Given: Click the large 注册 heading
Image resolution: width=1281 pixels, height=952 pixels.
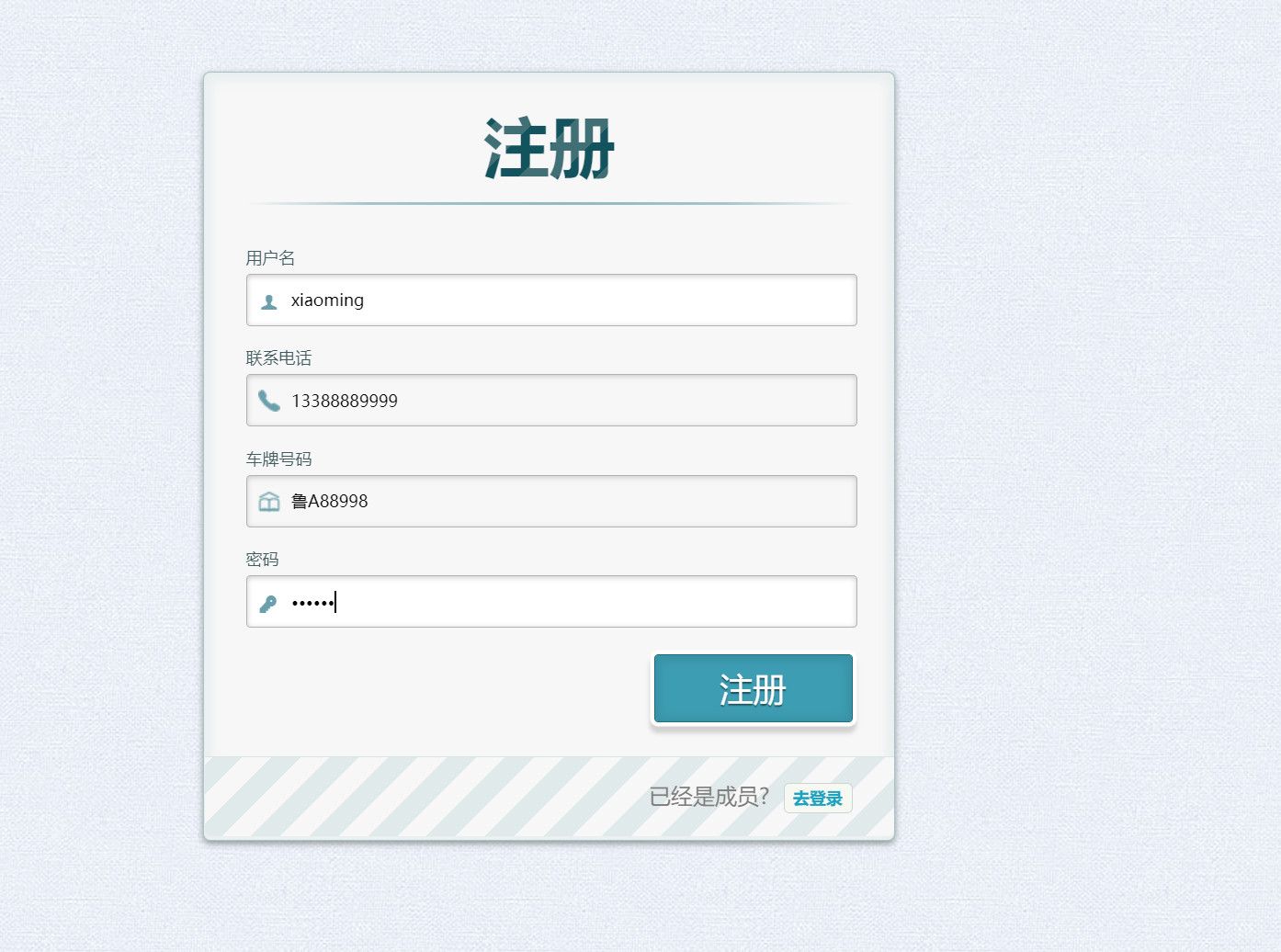Looking at the screenshot, I should (550, 148).
